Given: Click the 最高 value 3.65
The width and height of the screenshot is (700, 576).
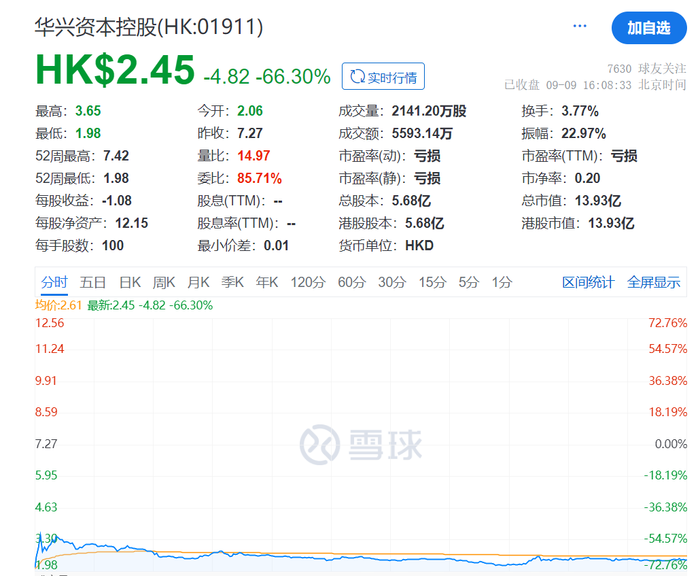Looking at the screenshot, I should [88, 111].
